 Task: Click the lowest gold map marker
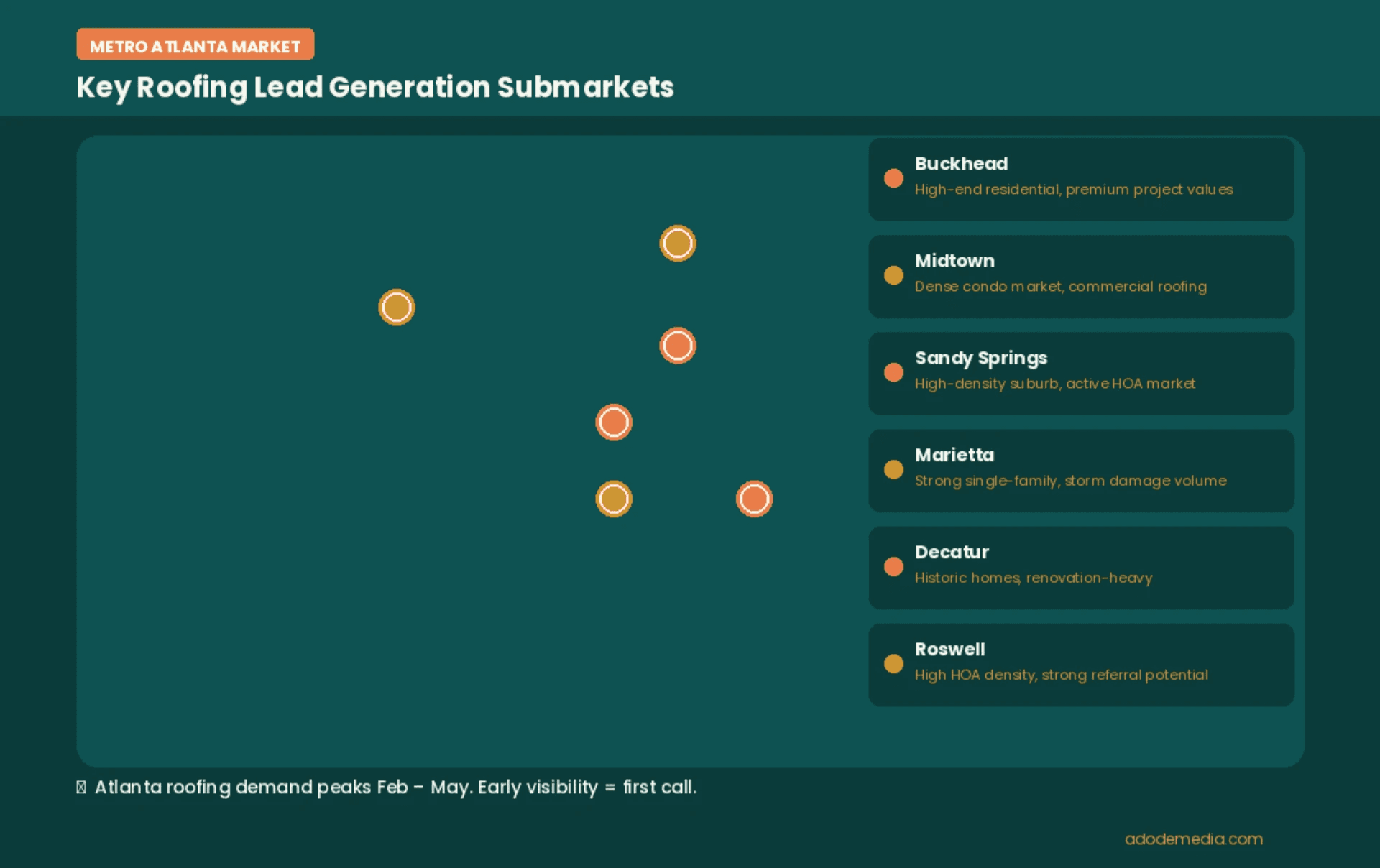(614, 499)
